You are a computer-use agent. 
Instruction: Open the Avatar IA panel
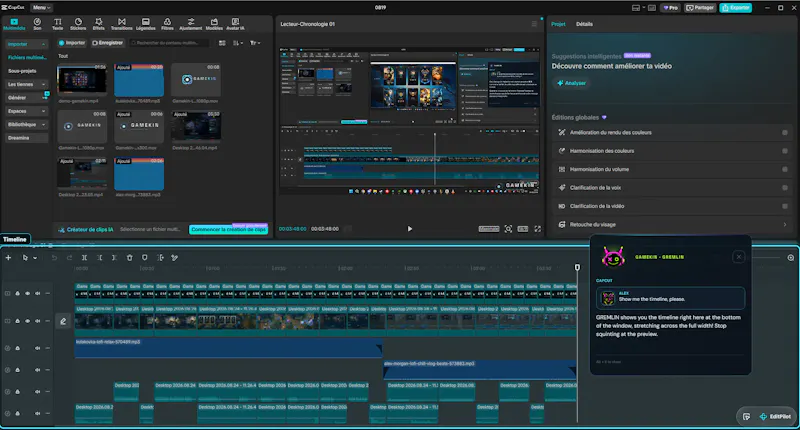pyautogui.click(x=235, y=23)
